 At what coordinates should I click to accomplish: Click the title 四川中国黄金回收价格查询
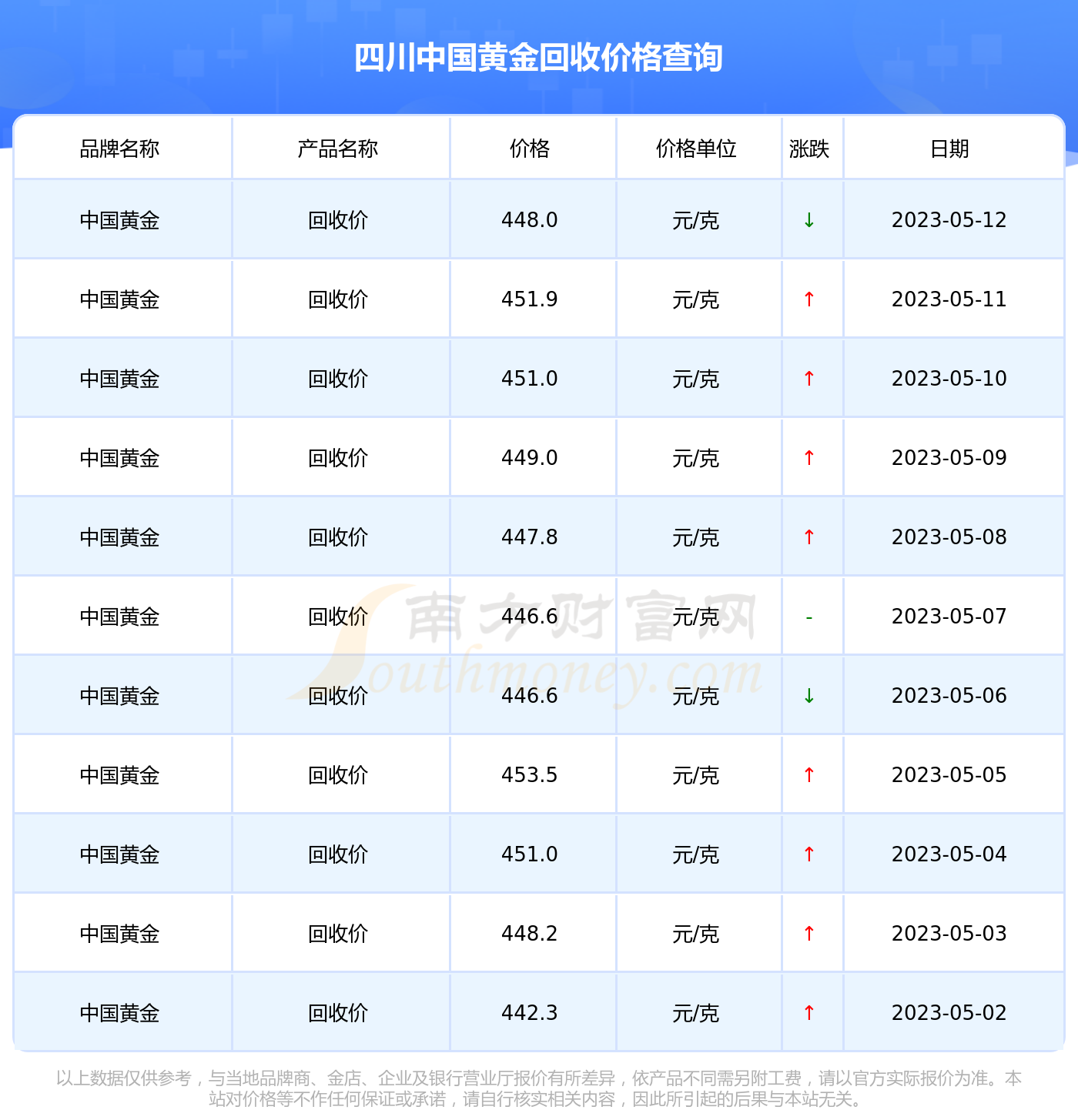click(x=538, y=58)
